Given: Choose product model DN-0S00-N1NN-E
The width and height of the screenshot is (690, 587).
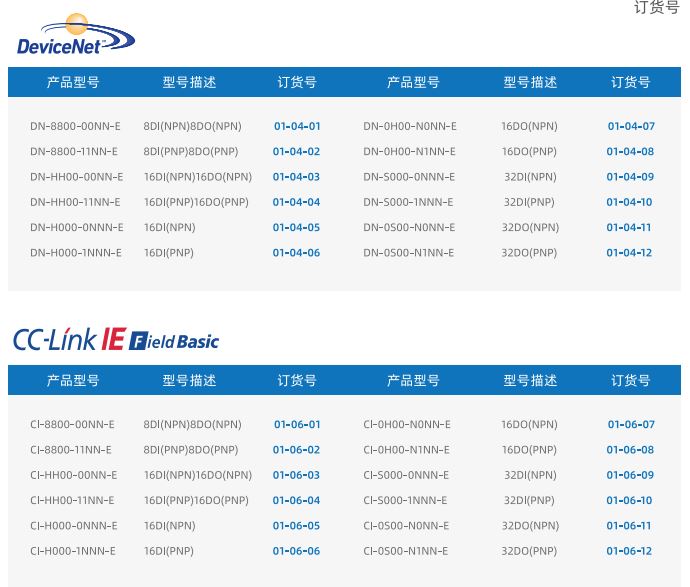Looking at the screenshot, I should 408,253.
